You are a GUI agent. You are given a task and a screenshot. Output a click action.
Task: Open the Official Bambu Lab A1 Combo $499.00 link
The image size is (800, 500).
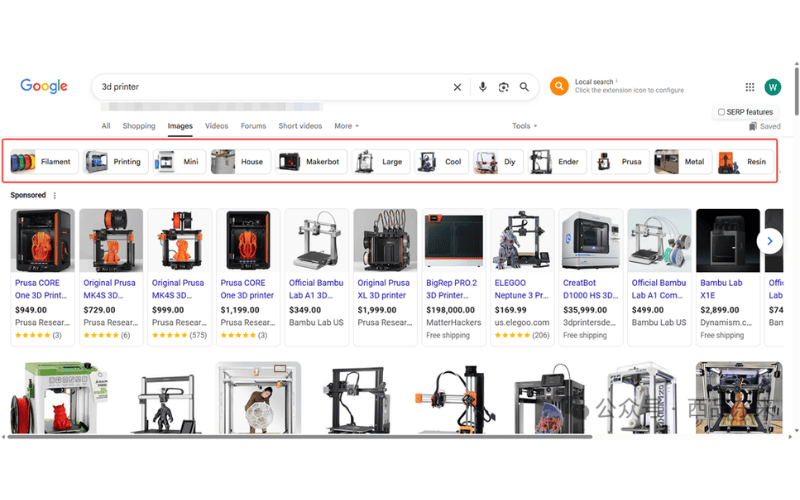(x=659, y=289)
